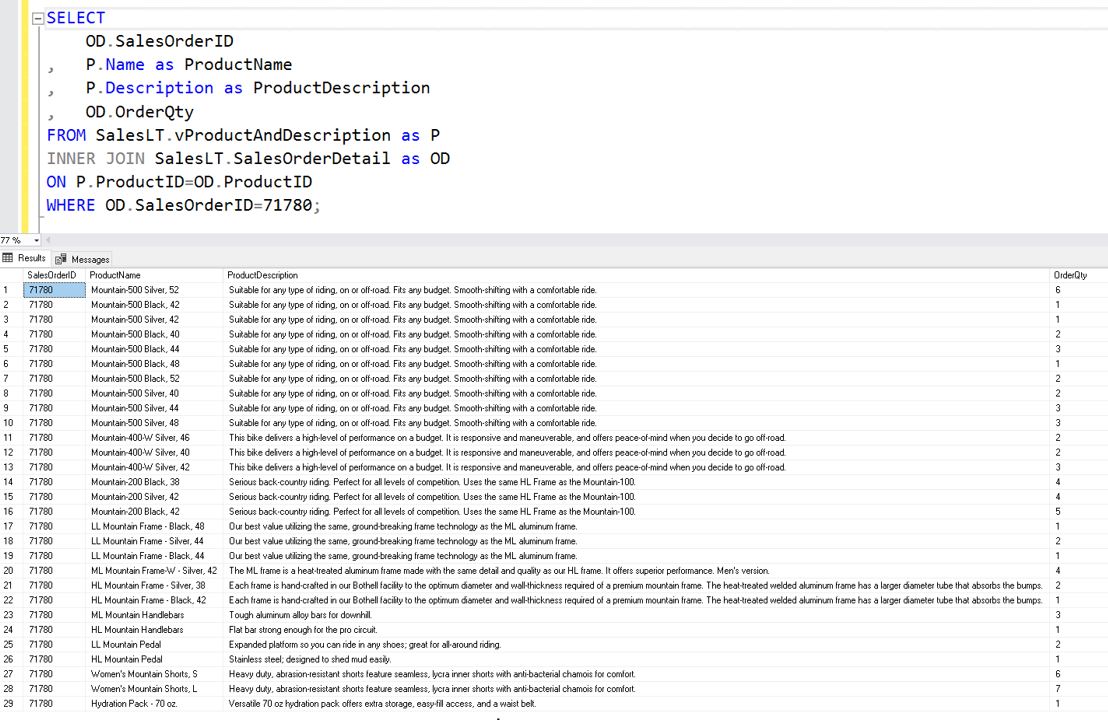This screenshot has height=720, width=1108.
Task: Click the editor's horizontal scroll left arrow
Action: (x=48, y=240)
